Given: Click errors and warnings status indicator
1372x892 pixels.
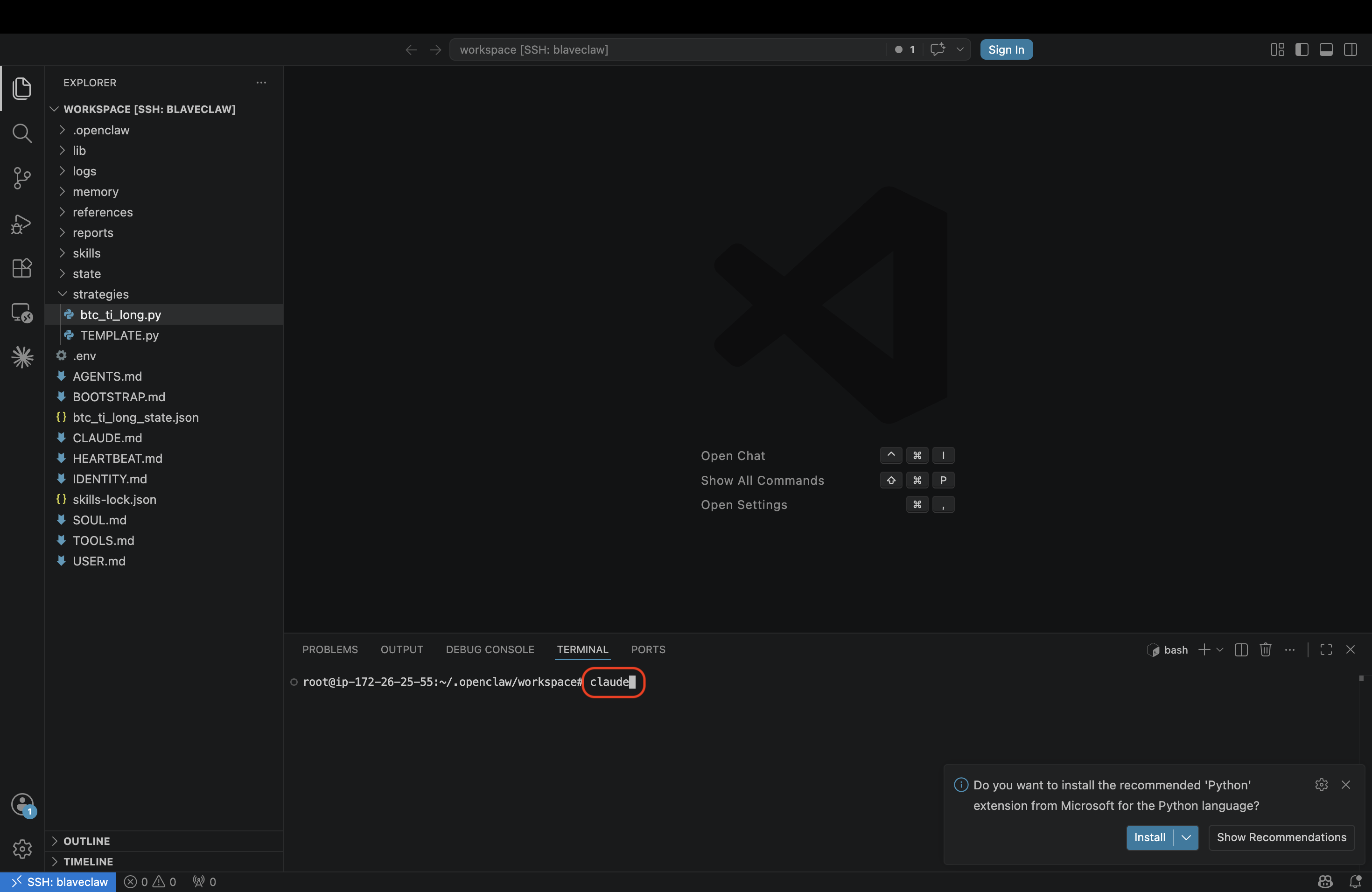Looking at the screenshot, I should 150,882.
